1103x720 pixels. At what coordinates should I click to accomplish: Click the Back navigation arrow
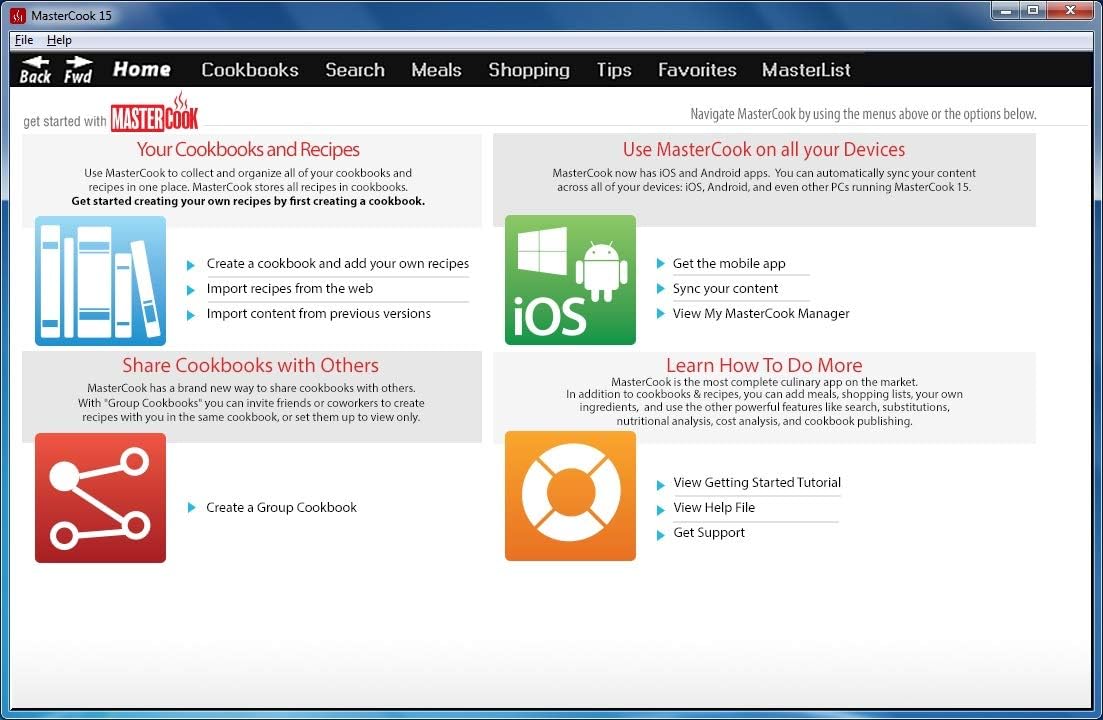point(33,68)
